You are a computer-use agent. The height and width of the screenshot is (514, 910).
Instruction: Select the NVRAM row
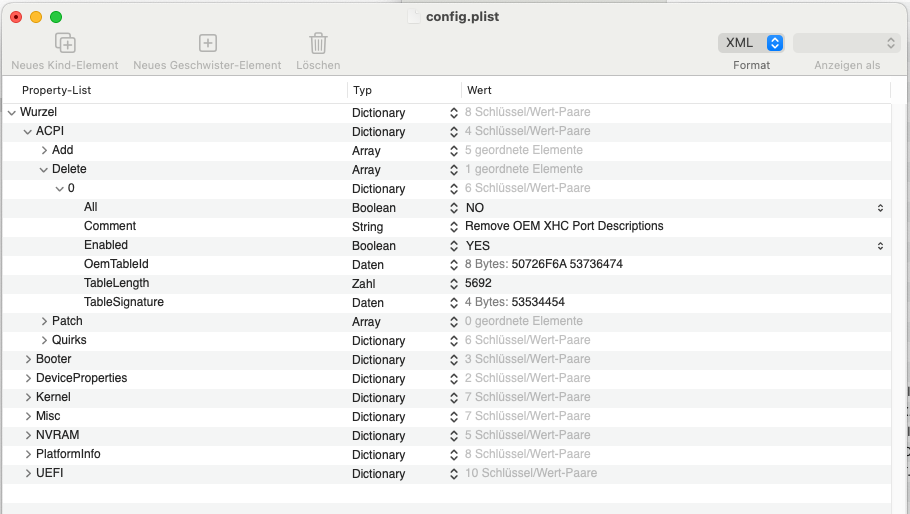point(58,436)
